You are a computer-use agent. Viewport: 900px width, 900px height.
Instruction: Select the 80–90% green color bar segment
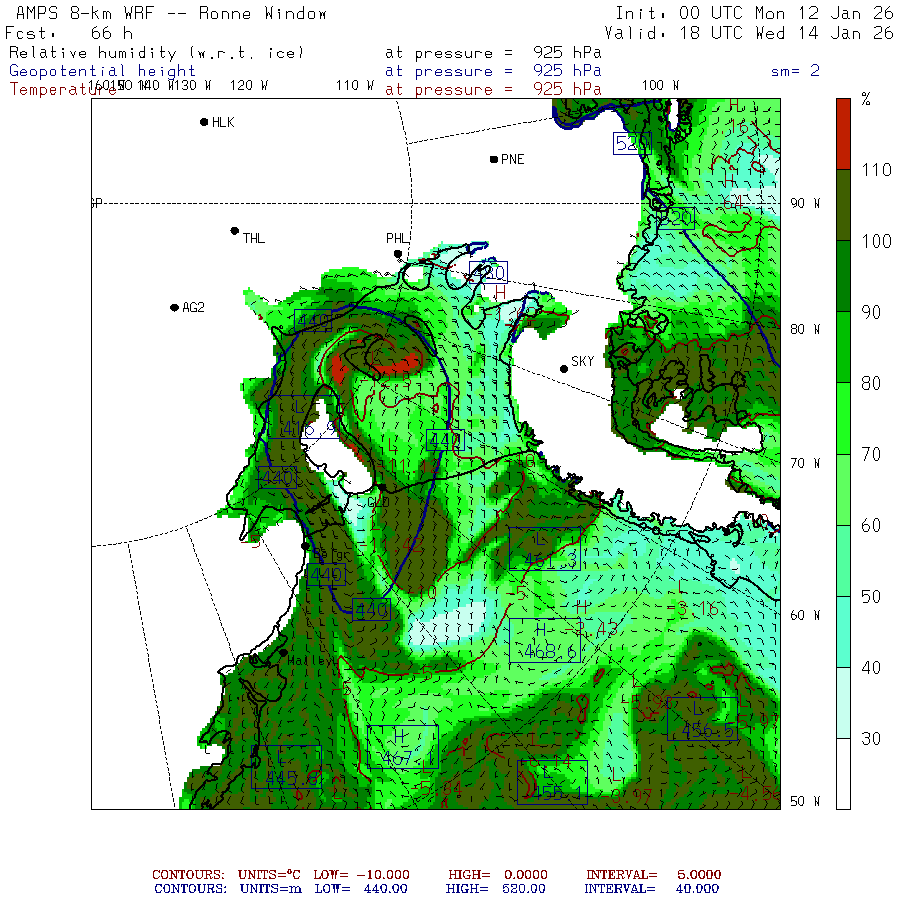pos(843,347)
